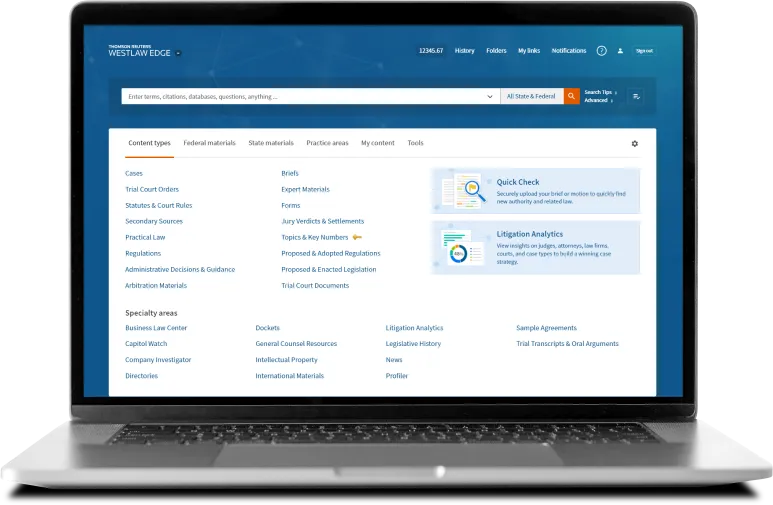The height and width of the screenshot is (505, 773).
Task: Open the Profiler link
Action: [x=397, y=376]
